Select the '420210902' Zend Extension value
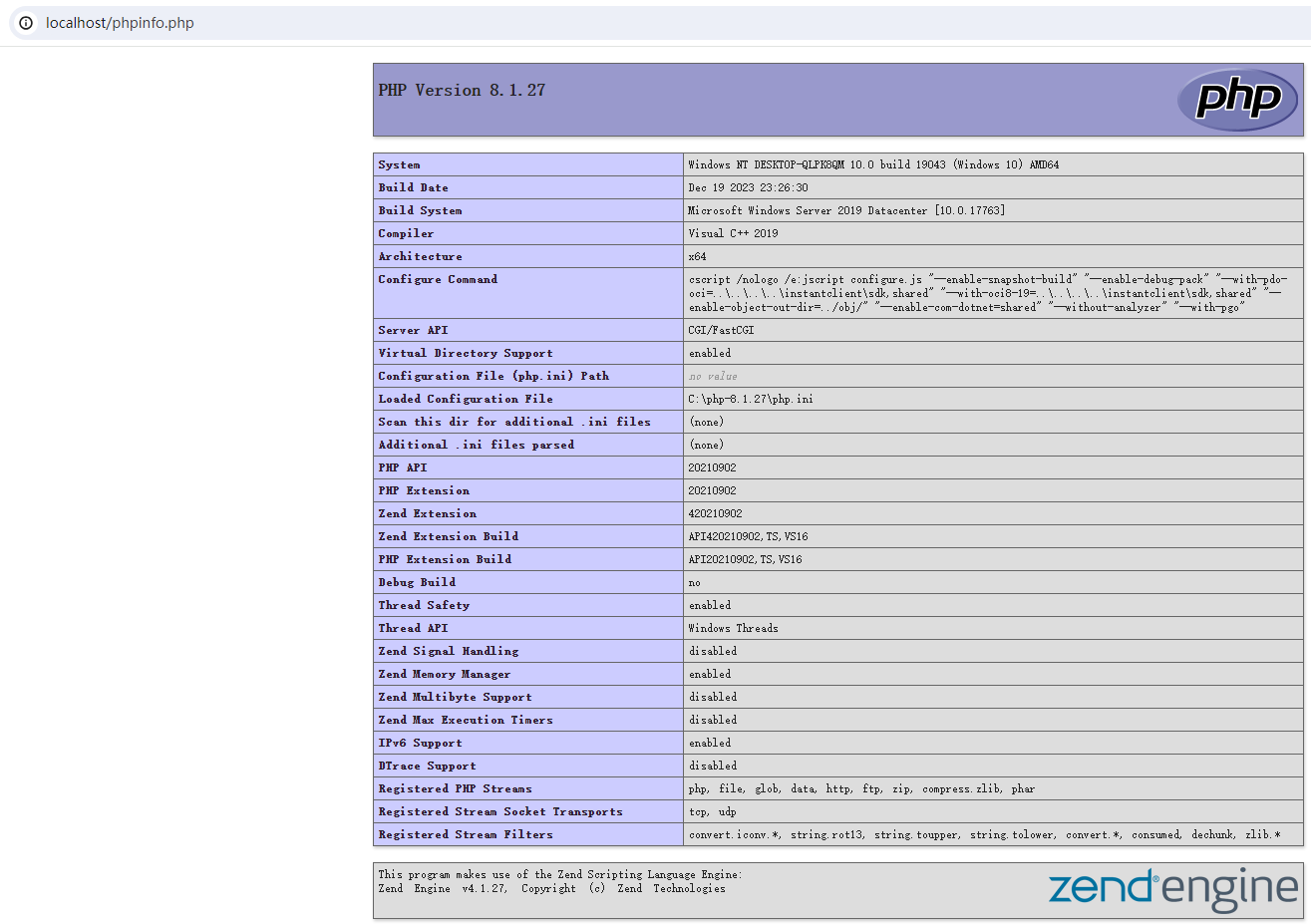 coord(715,514)
